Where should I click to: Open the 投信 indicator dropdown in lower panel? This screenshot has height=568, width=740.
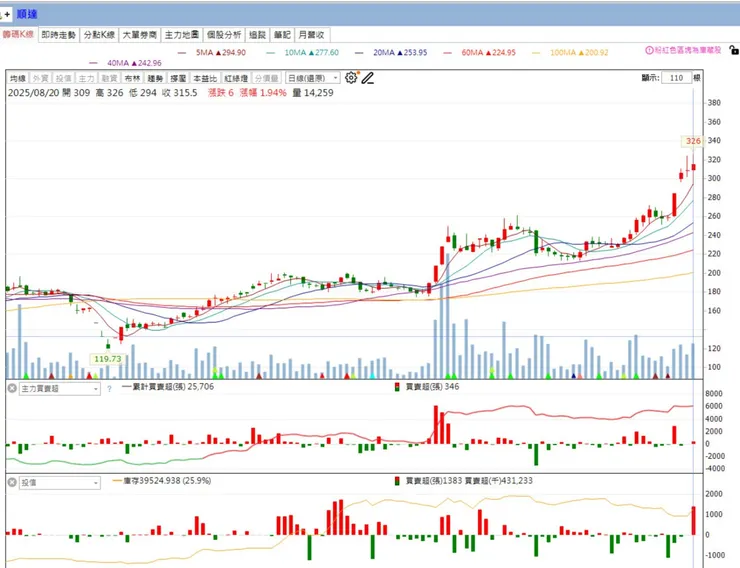59,483
